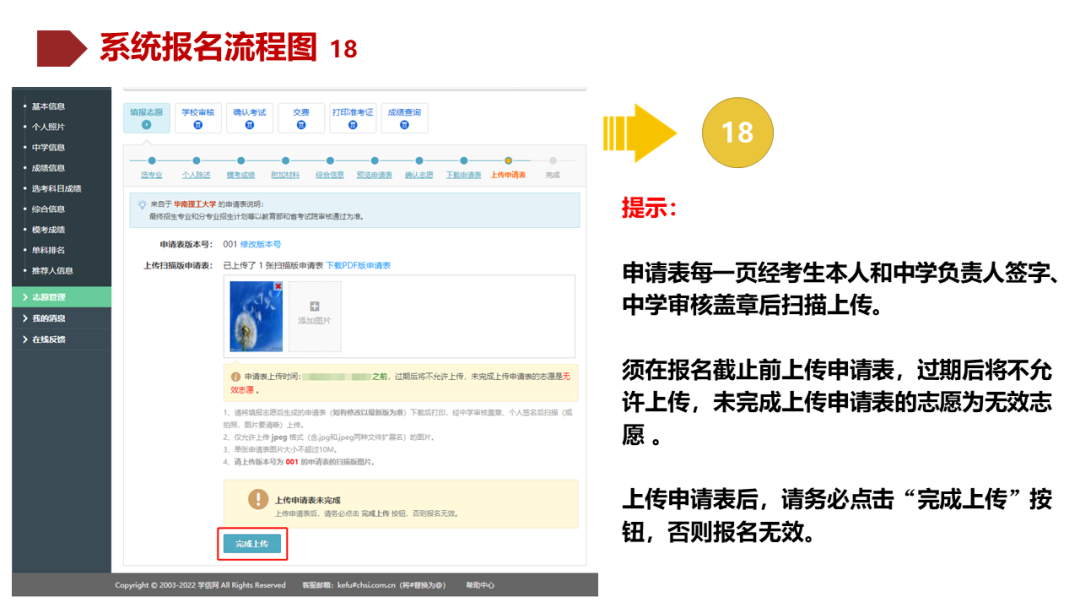Click the 填报志愿 tab status icon

pyautogui.click(x=147, y=122)
